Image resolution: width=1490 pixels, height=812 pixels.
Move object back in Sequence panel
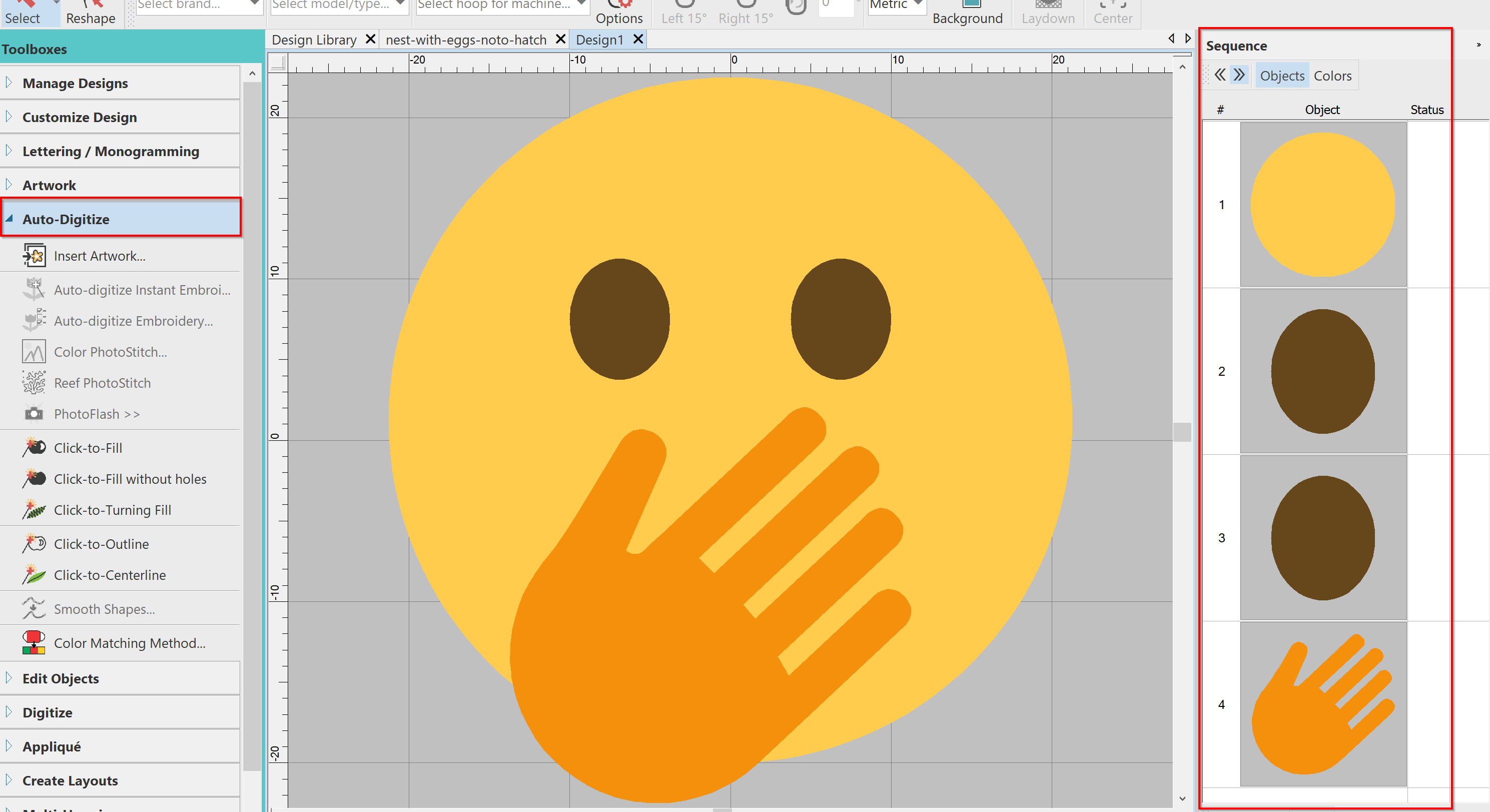tap(1220, 75)
